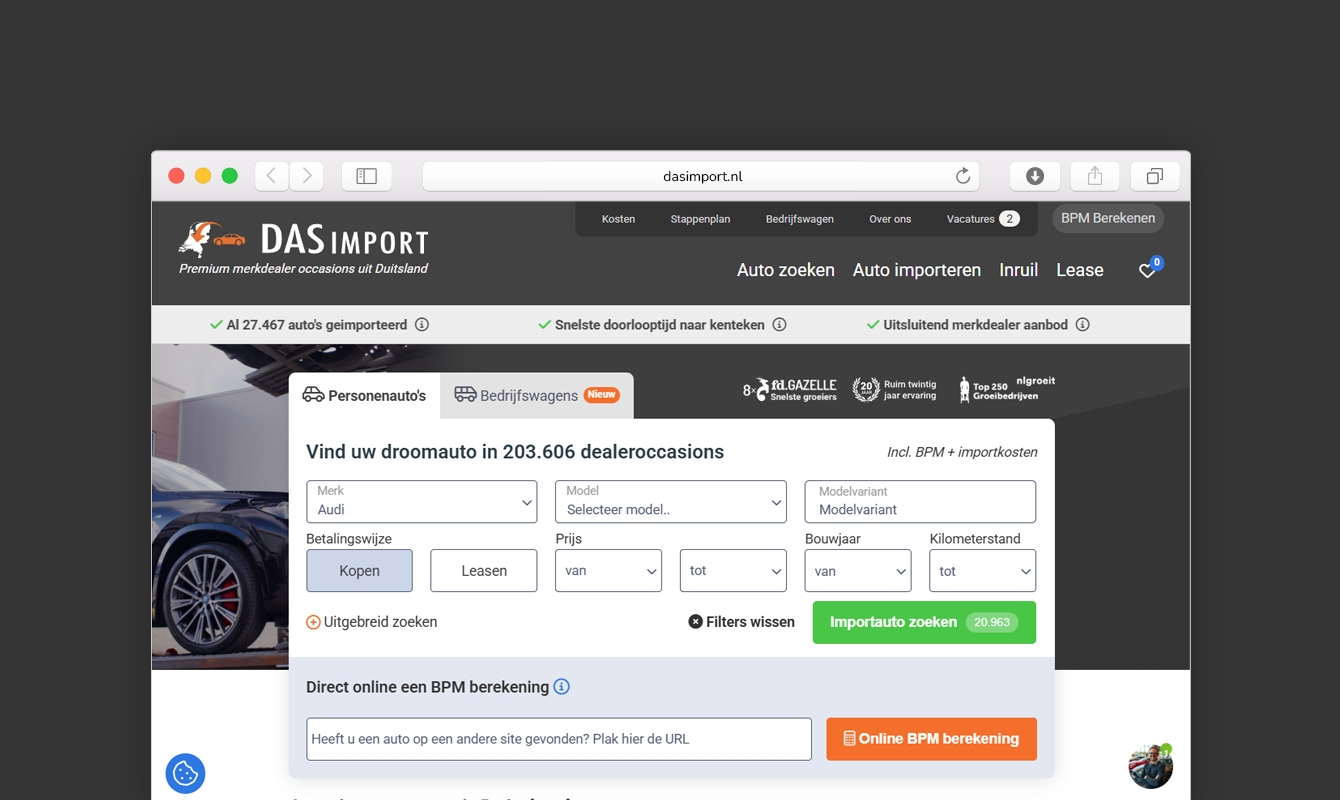The image size is (1340, 800).
Task: Open the chat avatar bubble
Action: tap(1150, 767)
